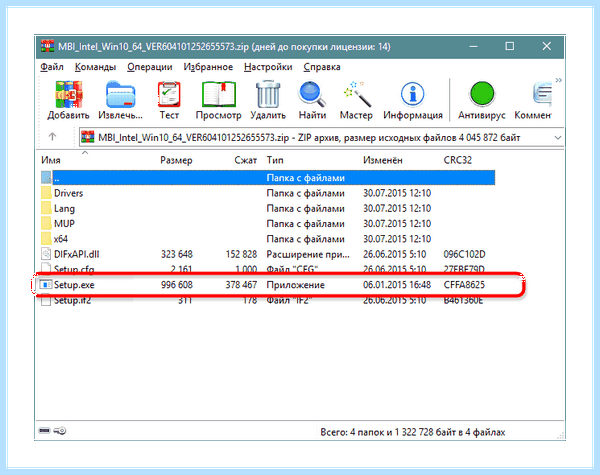Click the Коммент (Comment) toolbar icon
This screenshot has width=600, height=475.
(x=542, y=94)
